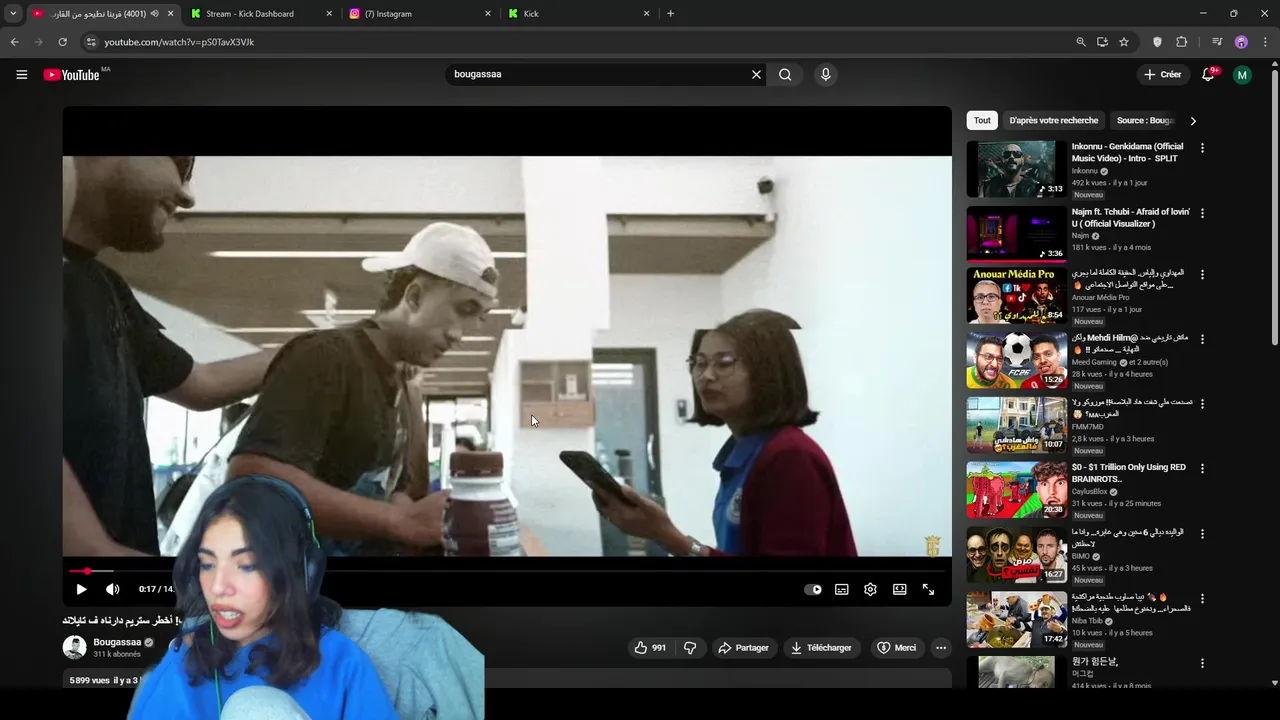Clear the bougassaa search text
The width and height of the screenshot is (1280, 720).
coord(756,74)
